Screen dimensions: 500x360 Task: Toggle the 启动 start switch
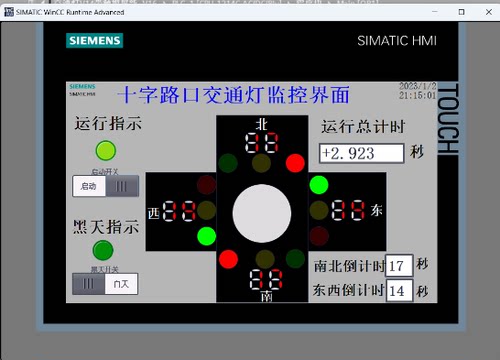point(106,186)
